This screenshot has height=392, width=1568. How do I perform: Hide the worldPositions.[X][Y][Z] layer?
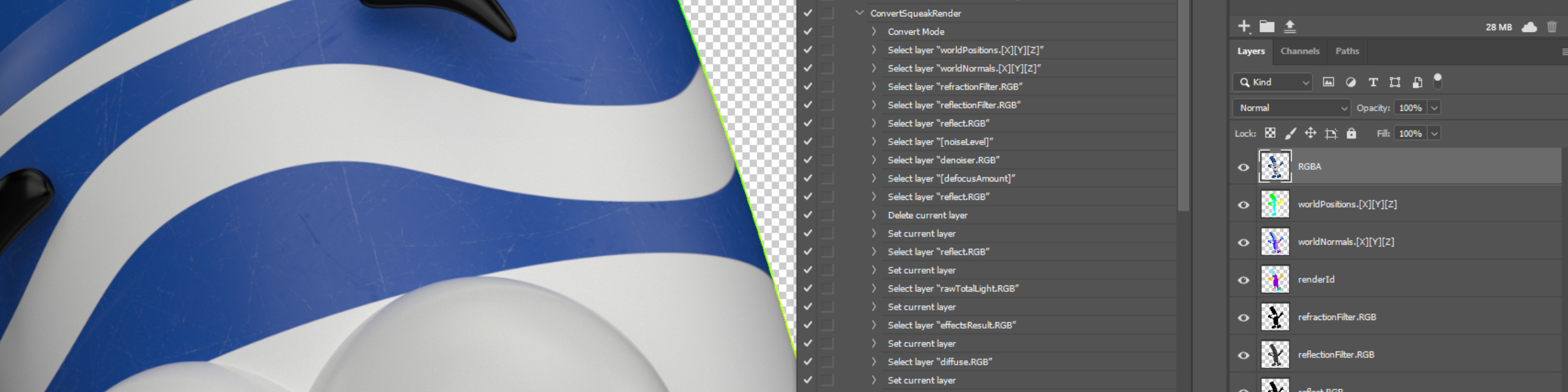pos(1243,205)
